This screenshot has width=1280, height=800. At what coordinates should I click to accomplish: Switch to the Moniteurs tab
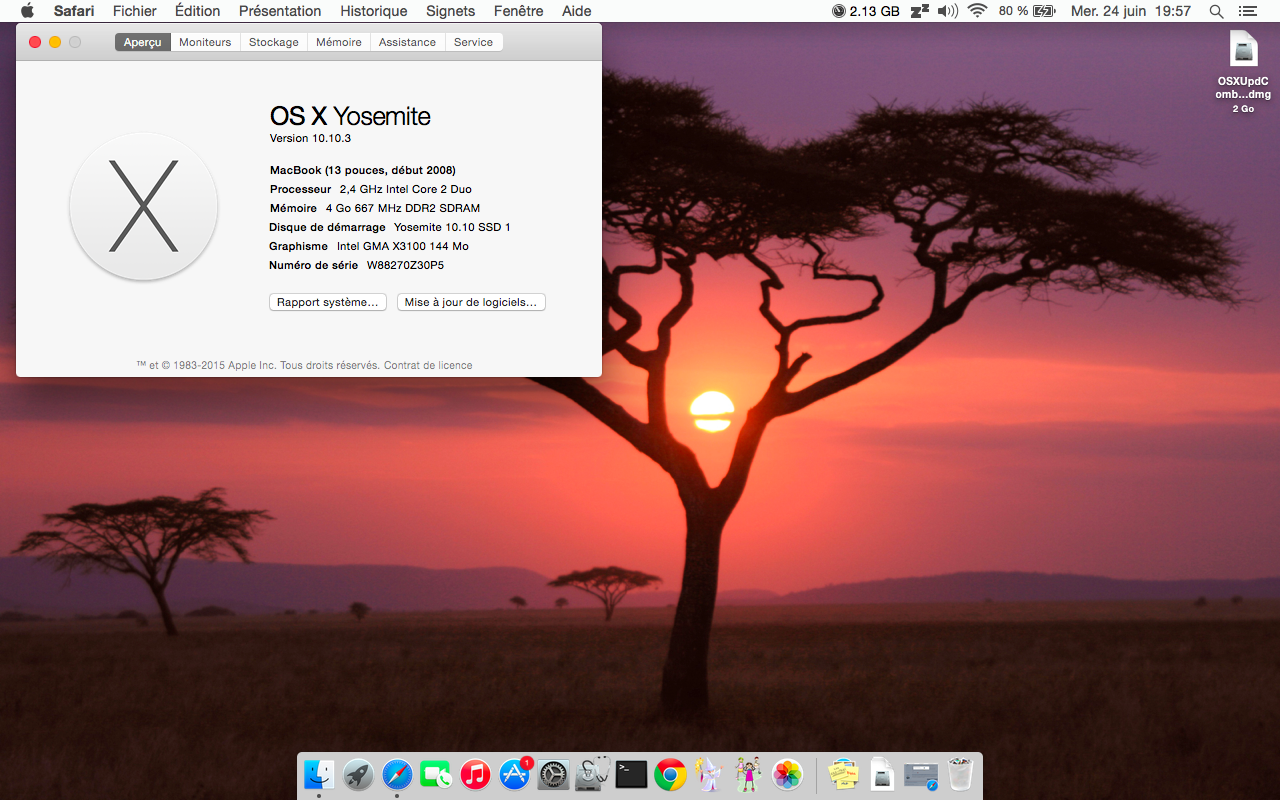pos(205,42)
